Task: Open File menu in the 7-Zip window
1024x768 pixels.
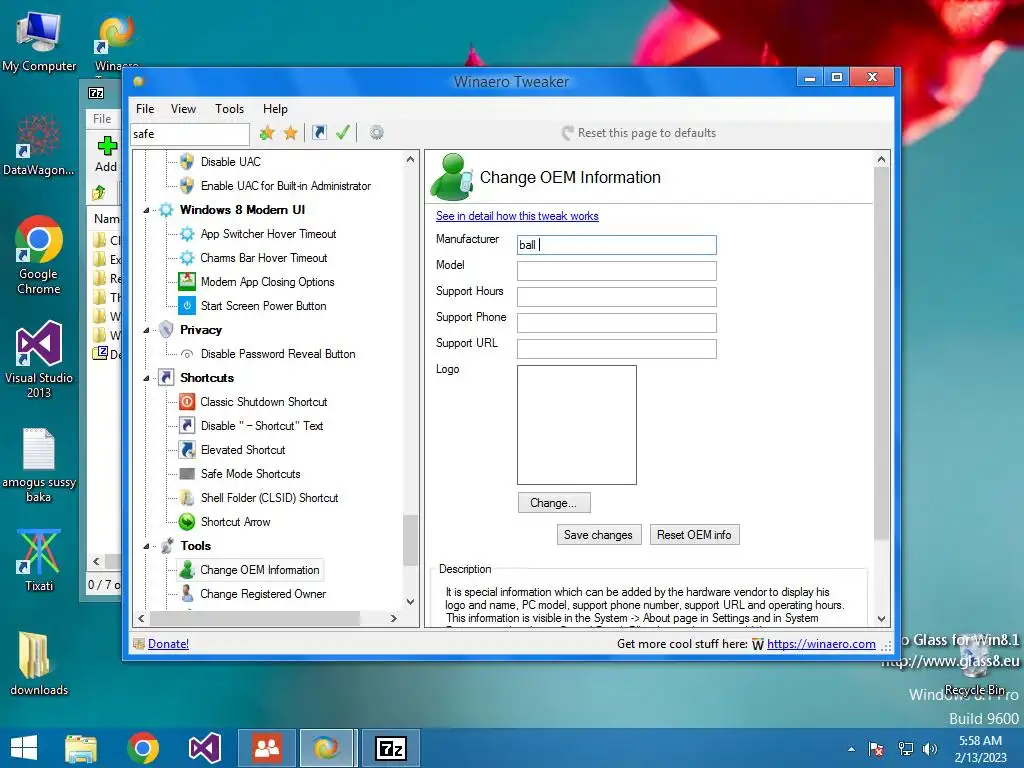Action: tap(103, 119)
